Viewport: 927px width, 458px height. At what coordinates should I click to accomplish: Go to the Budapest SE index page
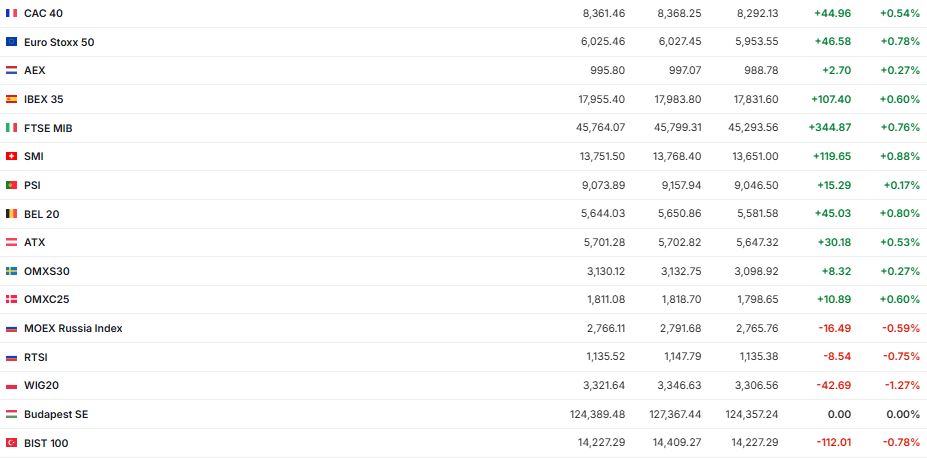(56, 414)
